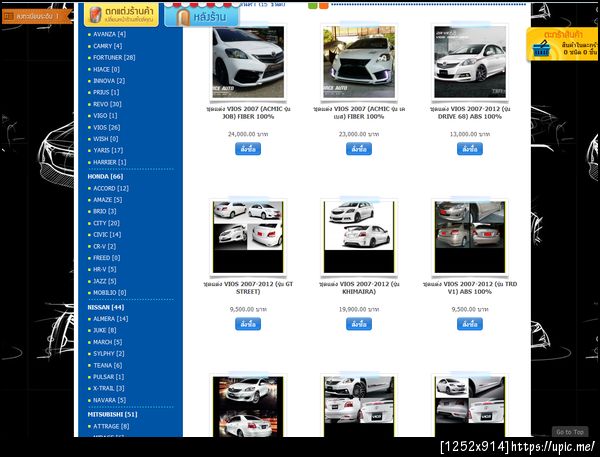Select TEANA [6] category
Screen dimensions: 600x457
click(108, 366)
